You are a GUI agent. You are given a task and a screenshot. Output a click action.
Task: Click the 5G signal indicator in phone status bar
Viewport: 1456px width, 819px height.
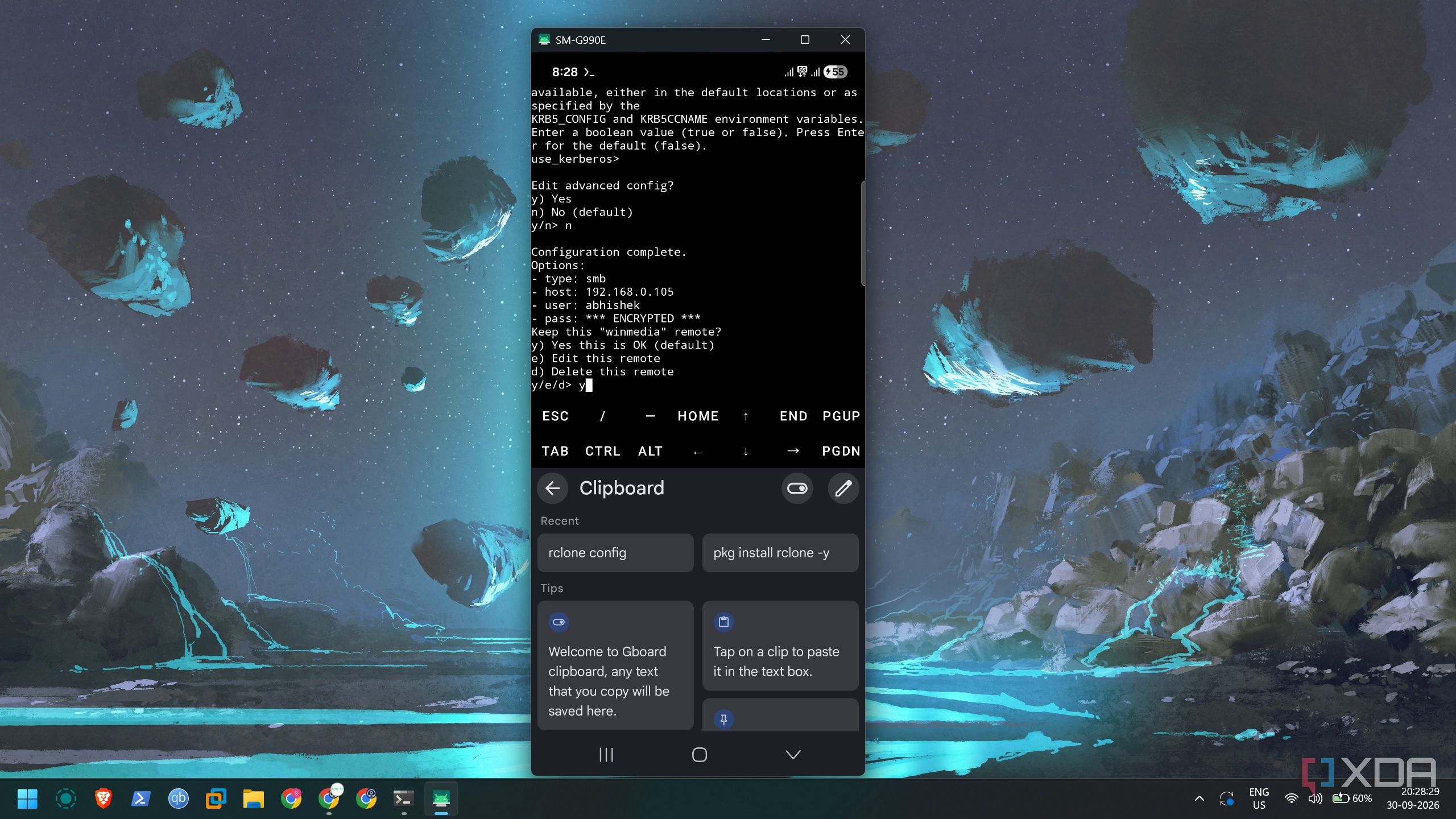pyautogui.click(x=802, y=72)
